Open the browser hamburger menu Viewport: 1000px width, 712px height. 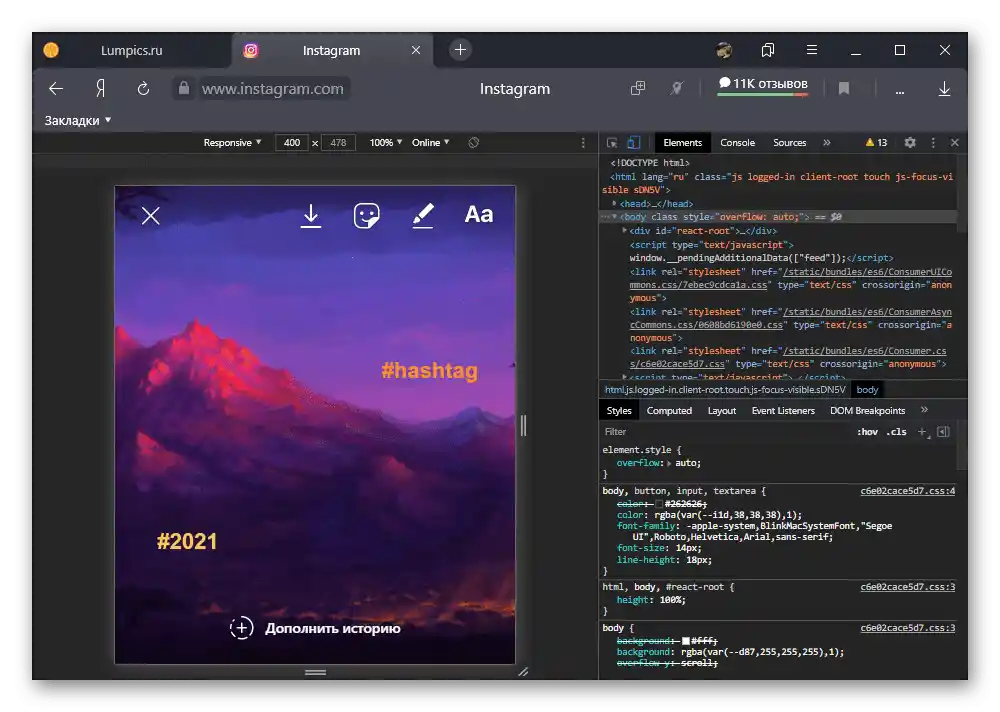(x=812, y=50)
